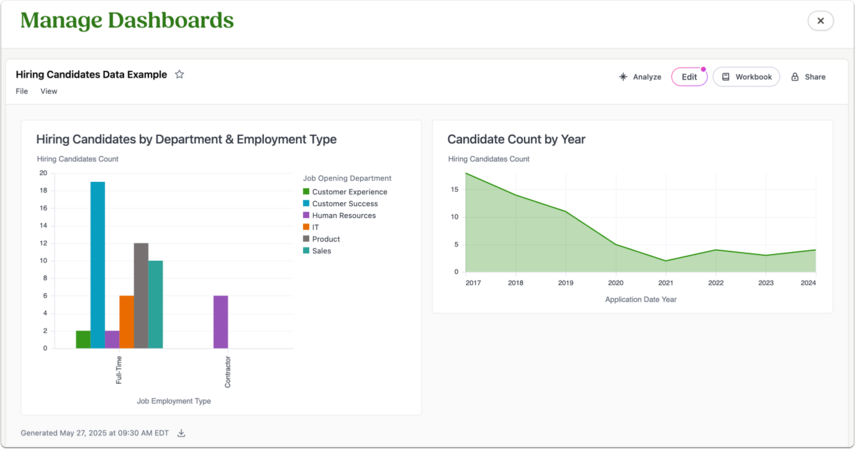The height and width of the screenshot is (449, 855).
Task: Toggle the Sales legend entry
Action: tap(317, 251)
